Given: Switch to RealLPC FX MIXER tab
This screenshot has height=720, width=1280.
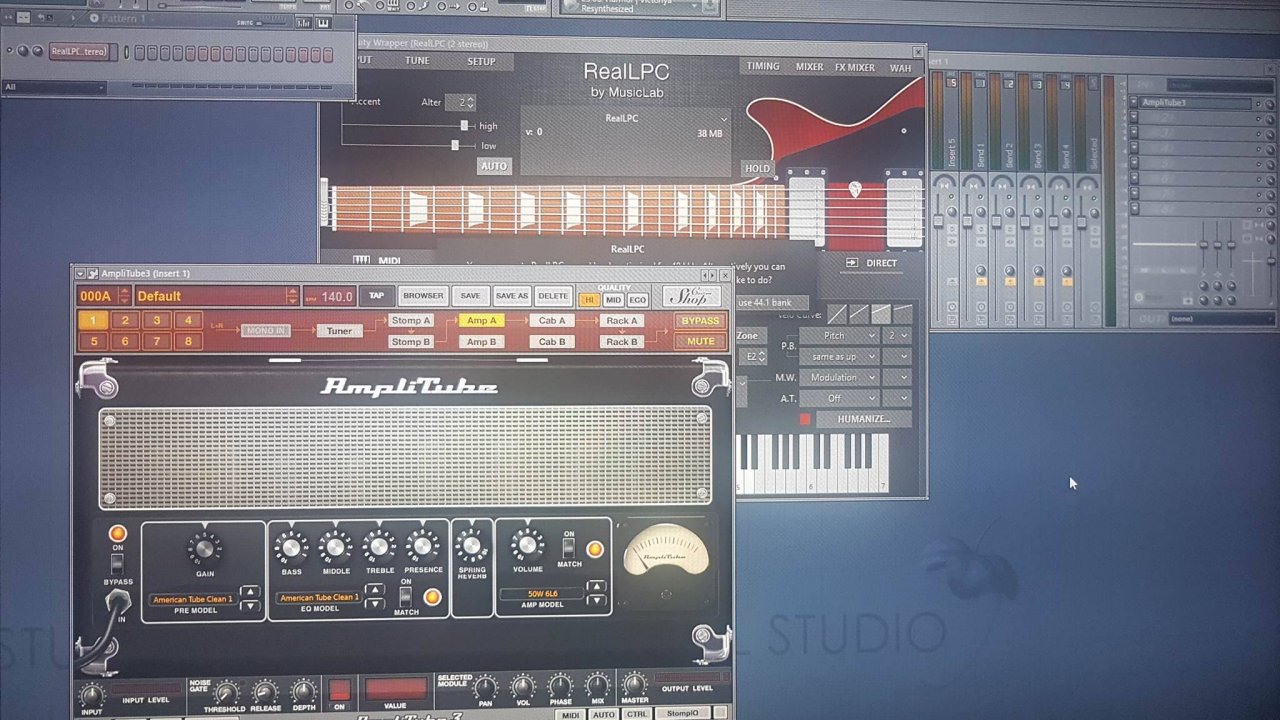Looking at the screenshot, I should click(854, 67).
